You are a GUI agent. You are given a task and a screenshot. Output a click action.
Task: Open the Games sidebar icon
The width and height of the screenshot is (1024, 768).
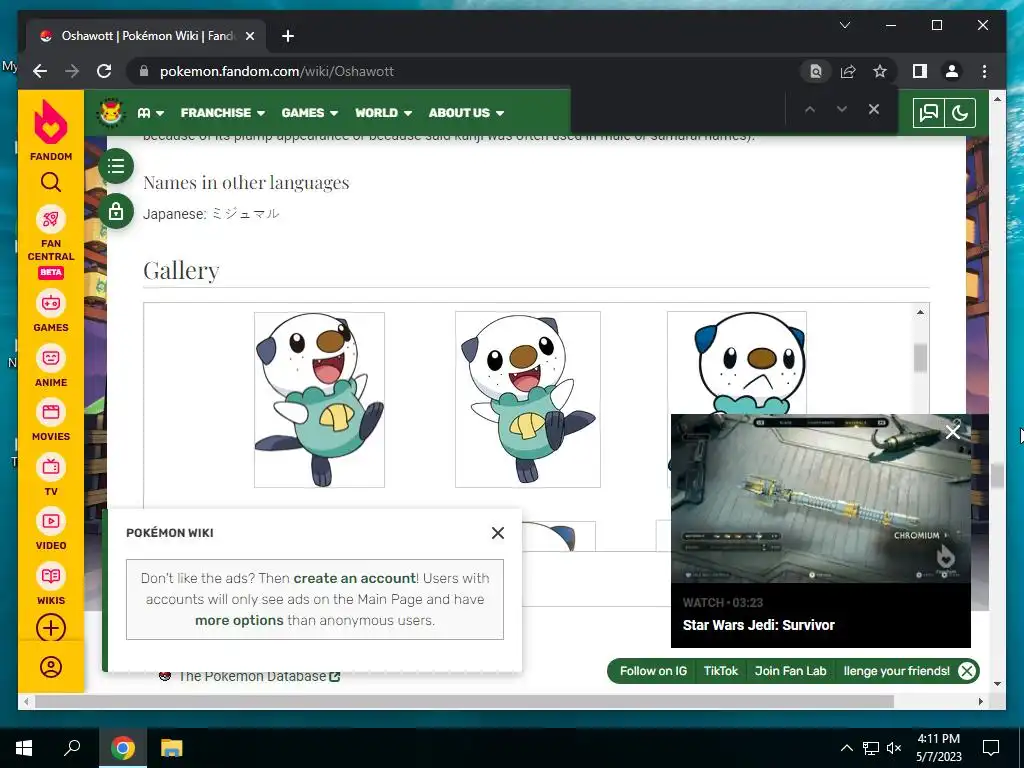[51, 303]
